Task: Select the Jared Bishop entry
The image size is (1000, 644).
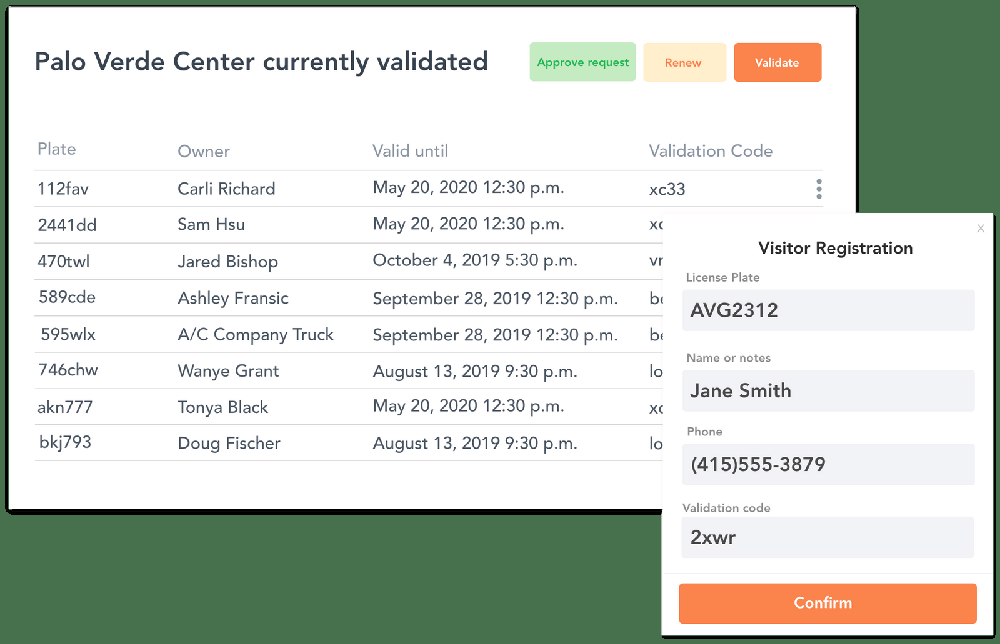Action: (228, 260)
